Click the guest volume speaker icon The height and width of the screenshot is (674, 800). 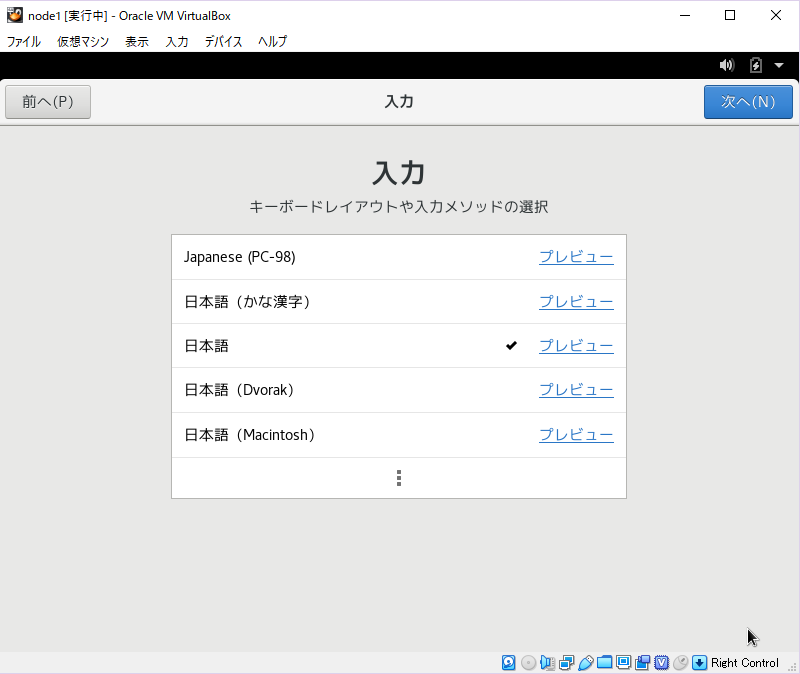tap(727, 65)
